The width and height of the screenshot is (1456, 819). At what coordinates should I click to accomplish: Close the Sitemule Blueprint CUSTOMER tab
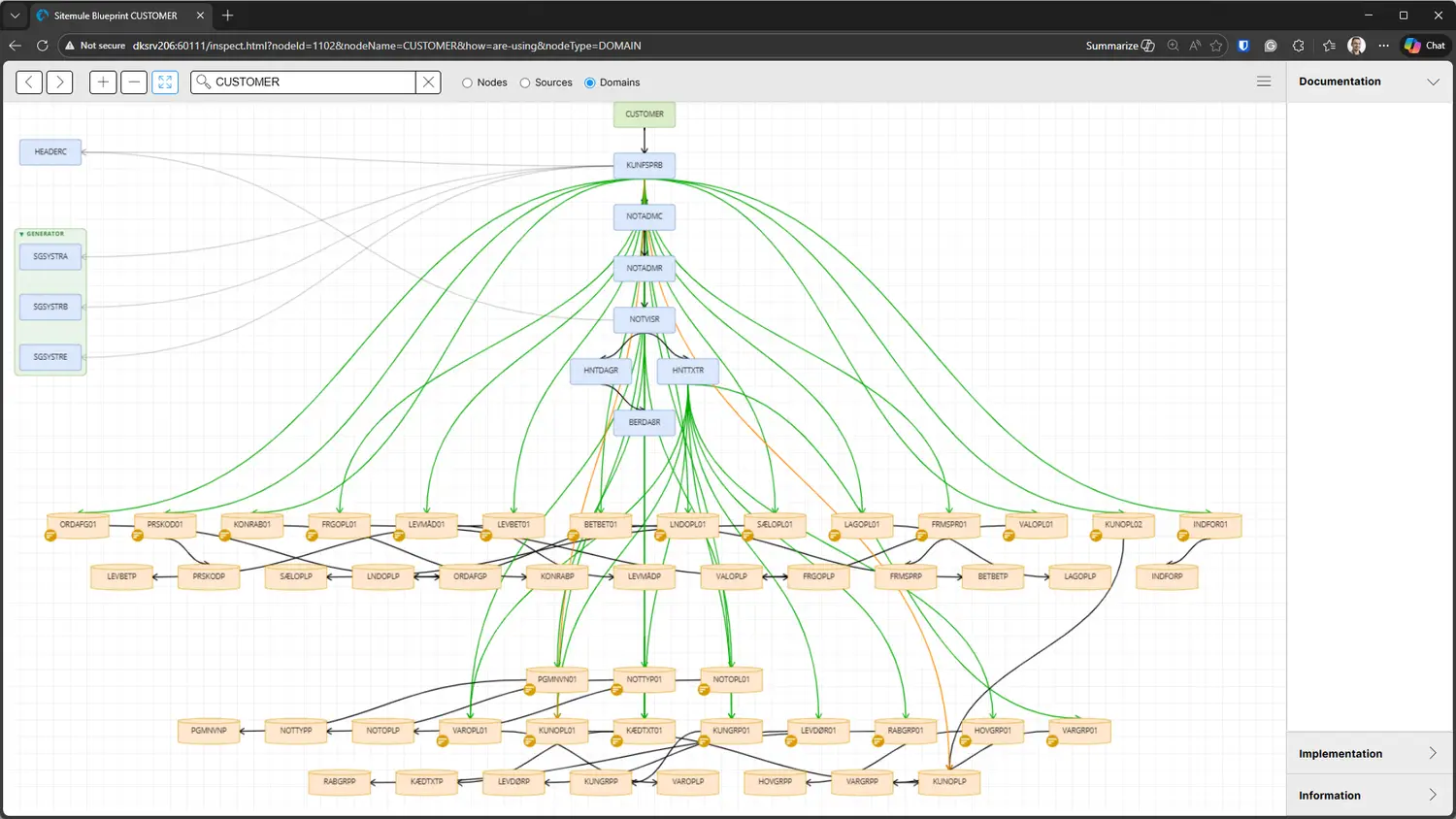(200, 16)
